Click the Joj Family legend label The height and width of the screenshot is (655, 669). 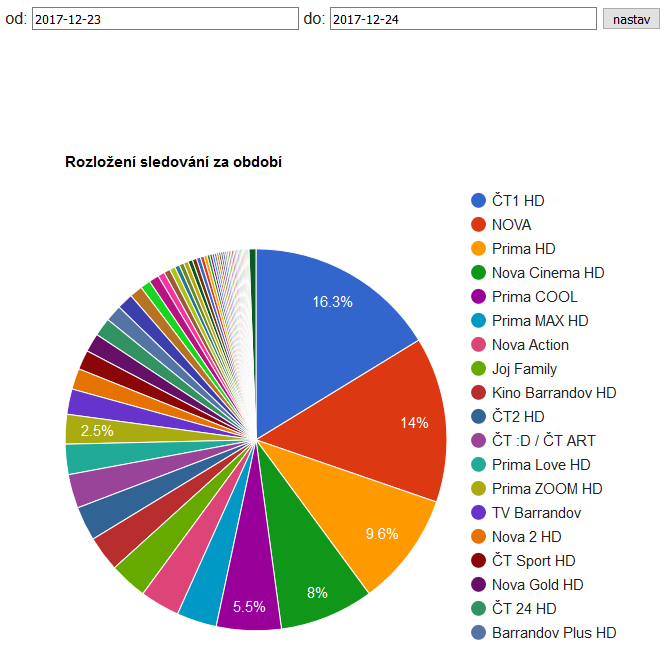point(524,369)
